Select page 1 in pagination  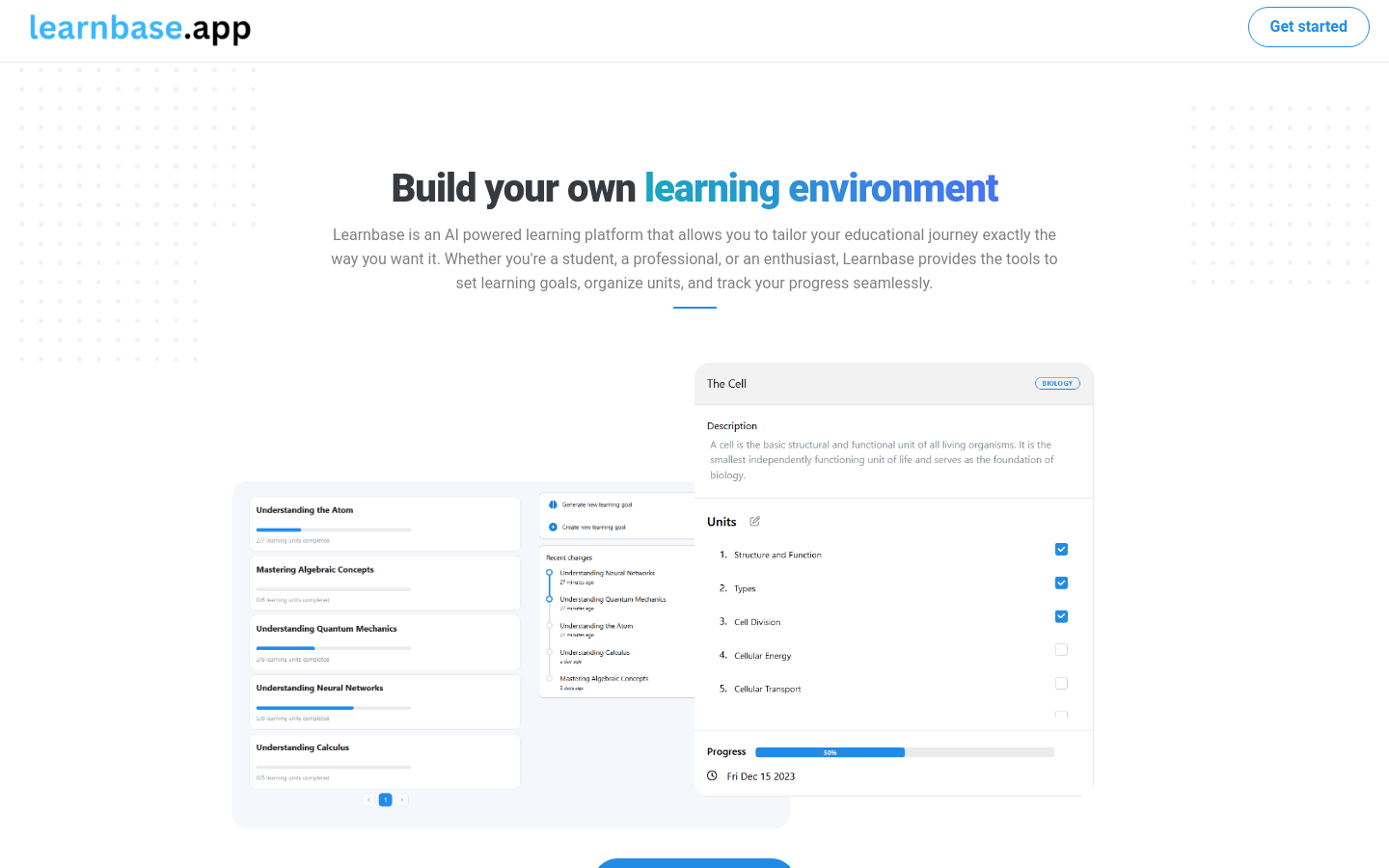(x=385, y=800)
